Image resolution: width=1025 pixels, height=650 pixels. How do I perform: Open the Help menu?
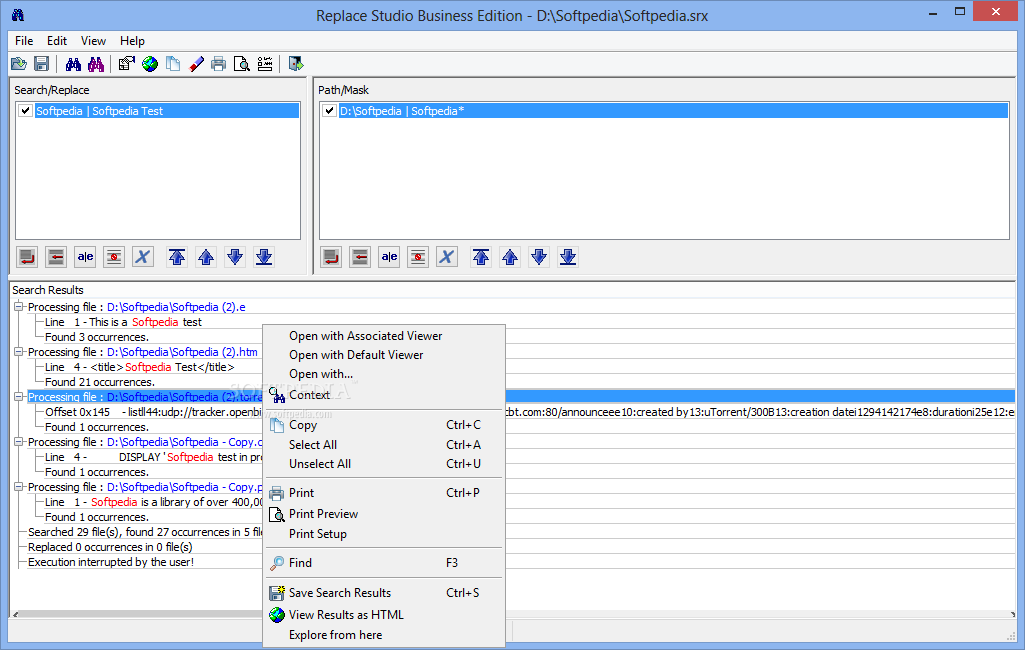pos(132,41)
